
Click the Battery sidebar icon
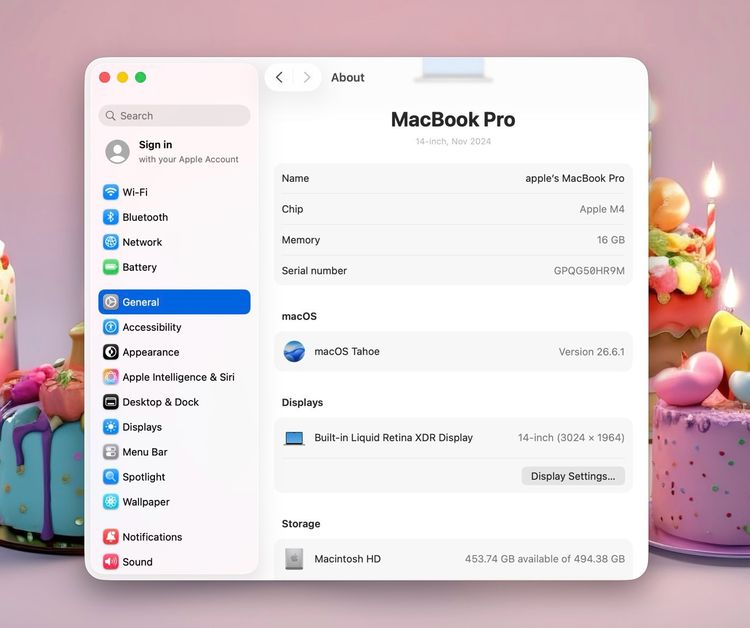point(111,267)
